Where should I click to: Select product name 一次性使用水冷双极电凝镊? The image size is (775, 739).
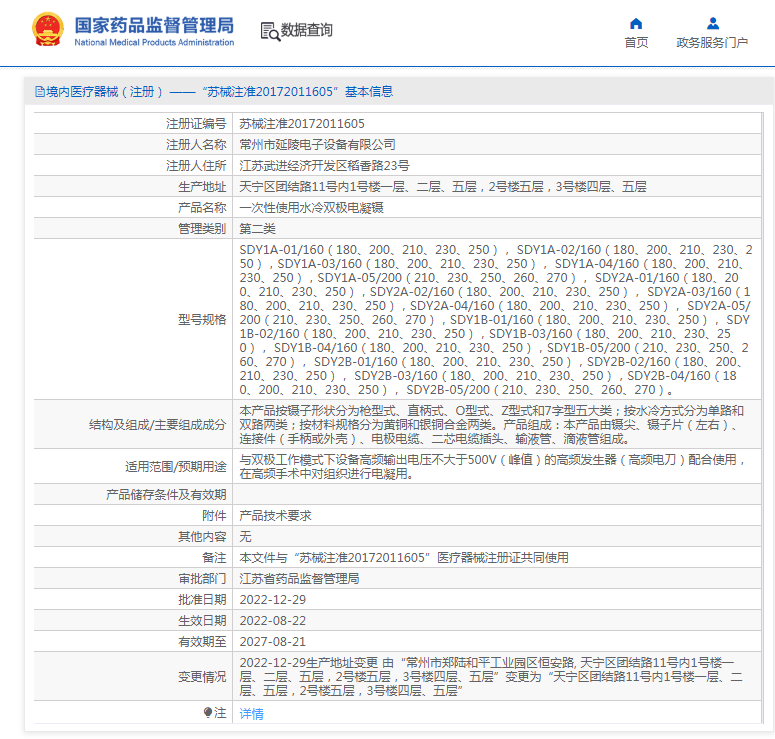tap(311, 208)
